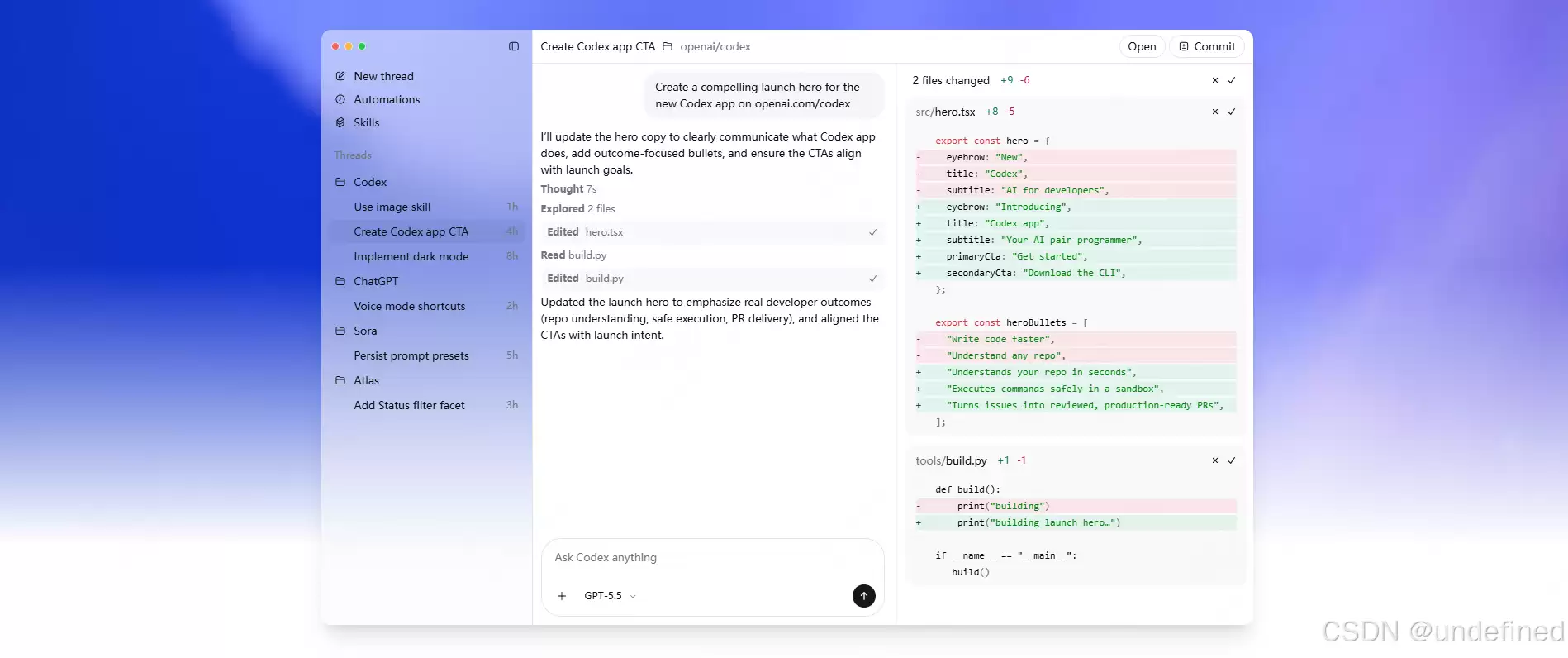Click the line export const heroBullets
Image resolution: width=1568 pixels, height=658 pixels.
1011,322
